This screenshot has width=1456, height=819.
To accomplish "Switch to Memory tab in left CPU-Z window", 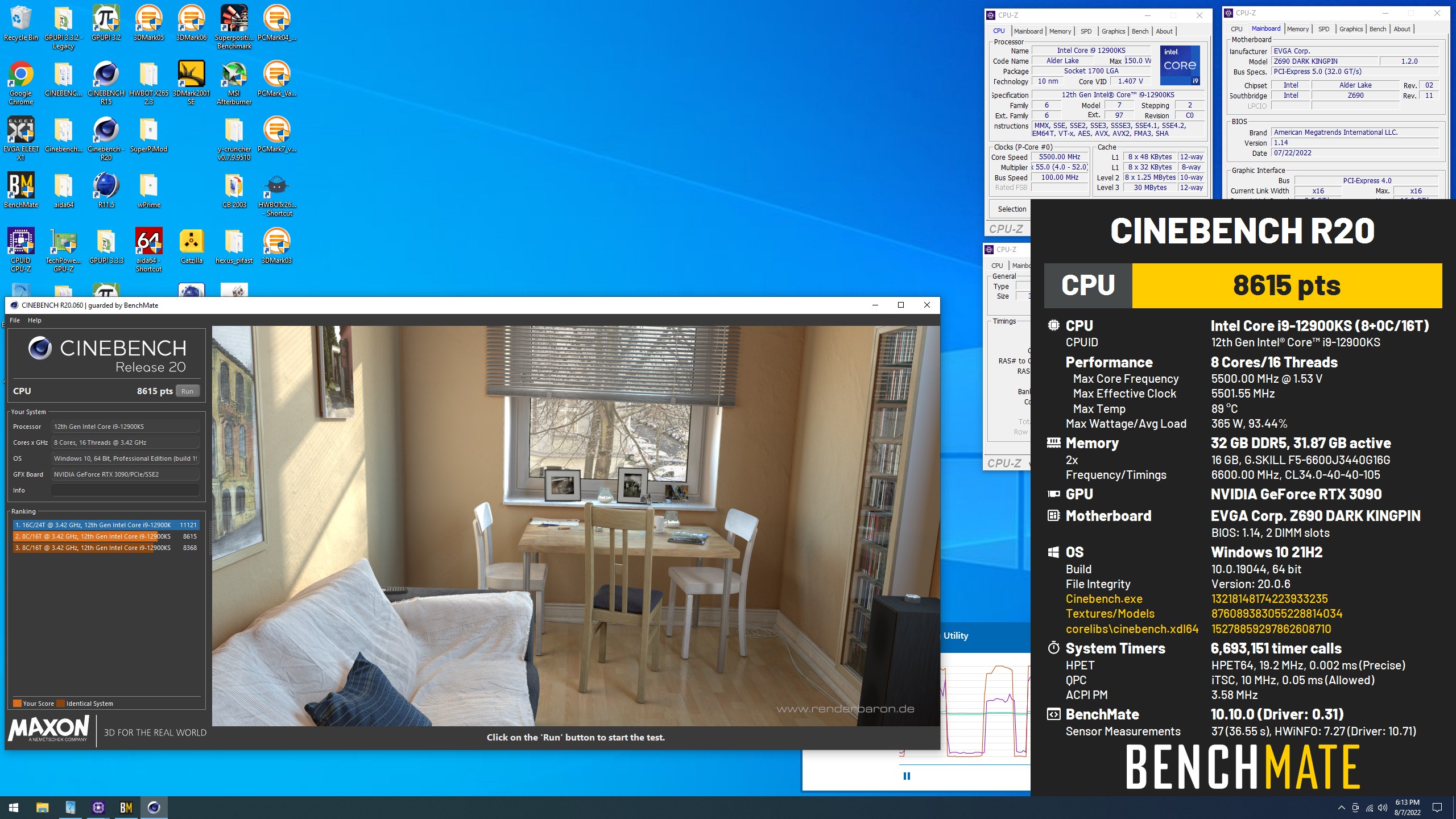I will tap(1060, 31).
